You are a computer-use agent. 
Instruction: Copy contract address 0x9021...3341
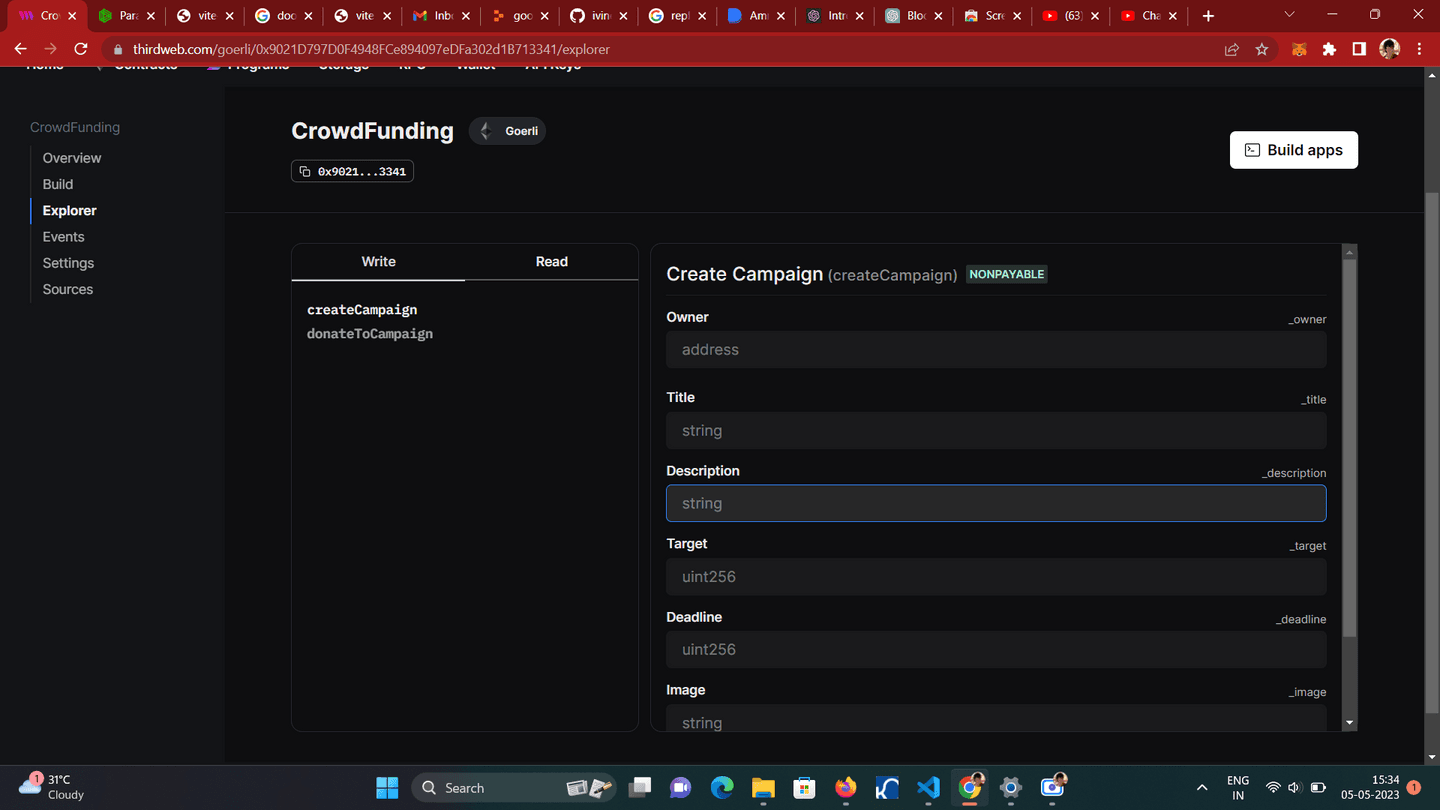(x=352, y=171)
